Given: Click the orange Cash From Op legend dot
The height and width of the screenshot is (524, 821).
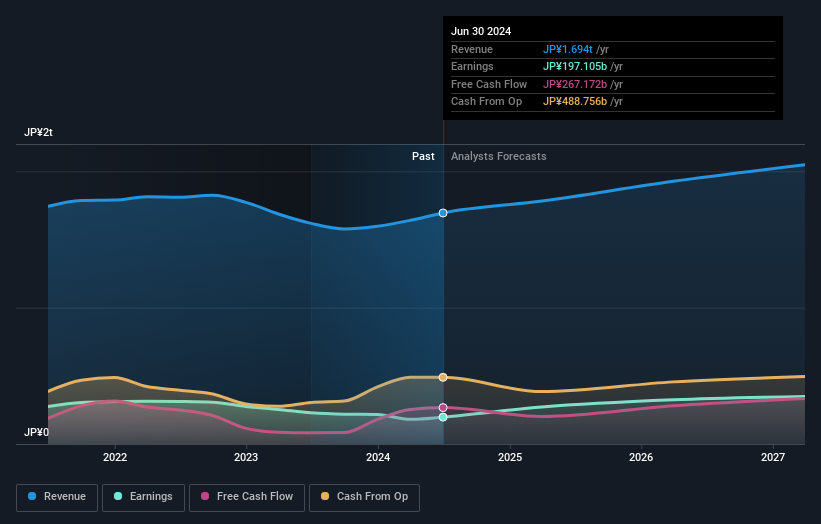Looking at the screenshot, I should click(x=325, y=496).
